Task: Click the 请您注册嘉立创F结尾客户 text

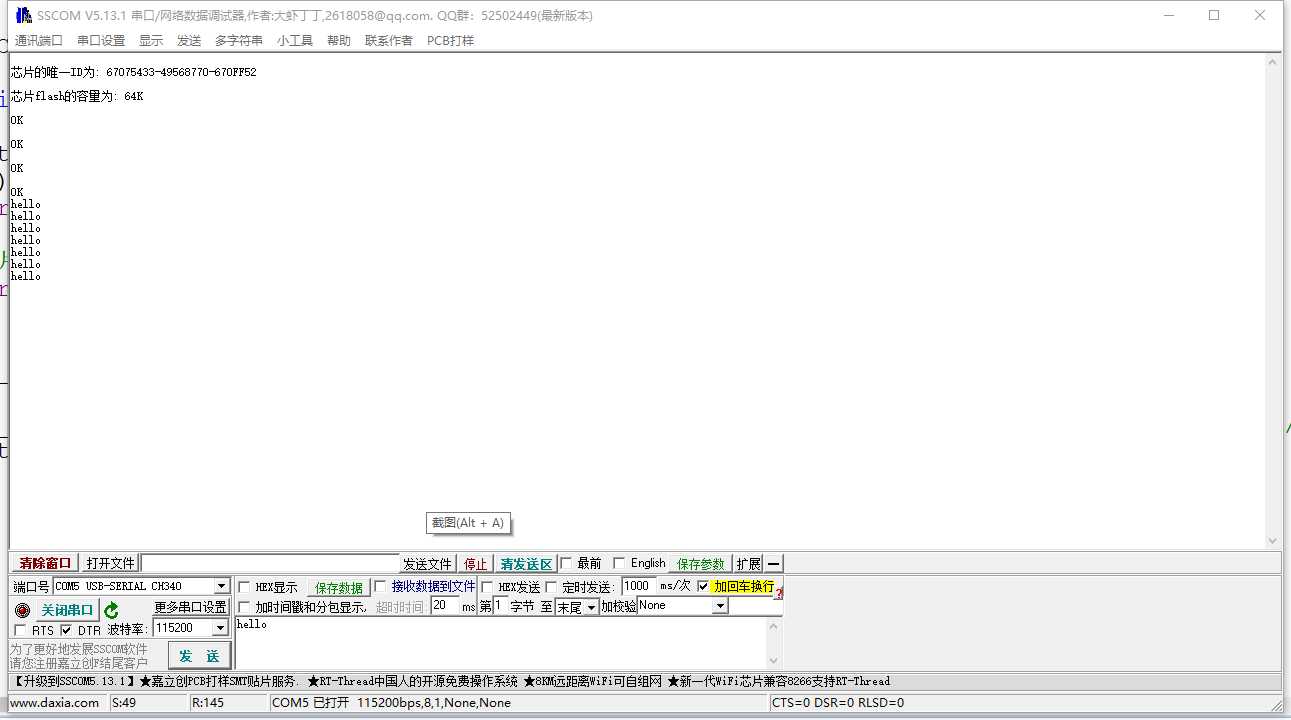Action: click(79, 662)
